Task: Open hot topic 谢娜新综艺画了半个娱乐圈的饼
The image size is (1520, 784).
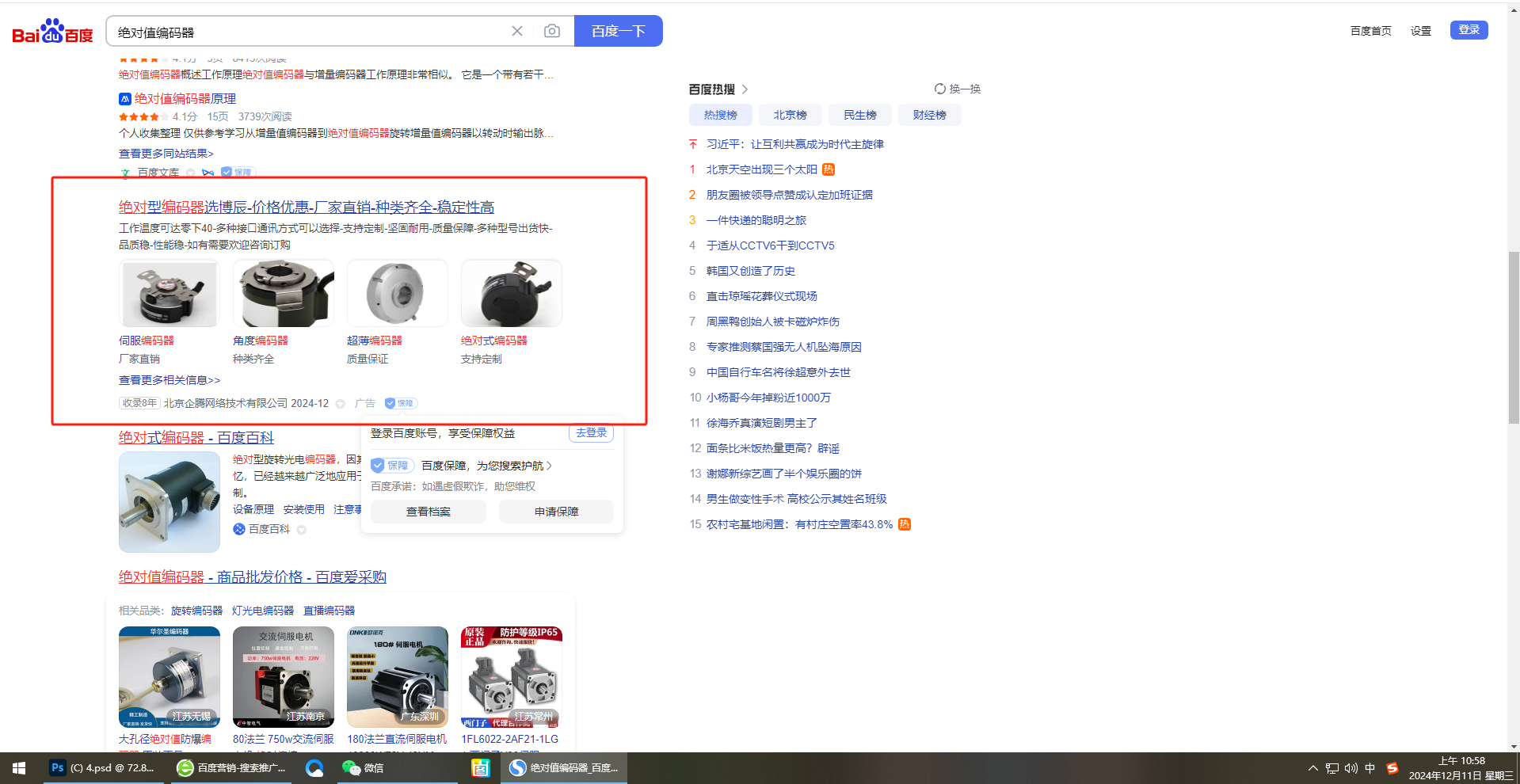Action: [x=784, y=474]
